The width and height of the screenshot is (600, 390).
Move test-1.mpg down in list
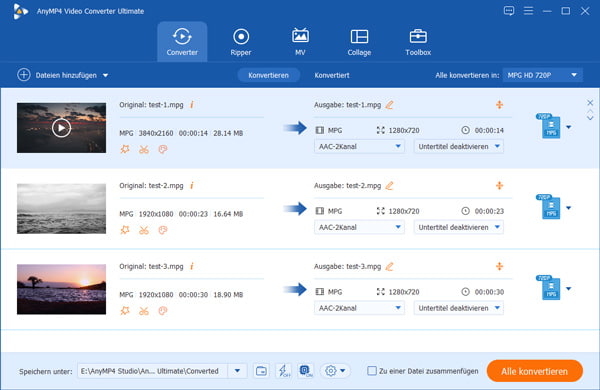pyautogui.click(x=590, y=118)
